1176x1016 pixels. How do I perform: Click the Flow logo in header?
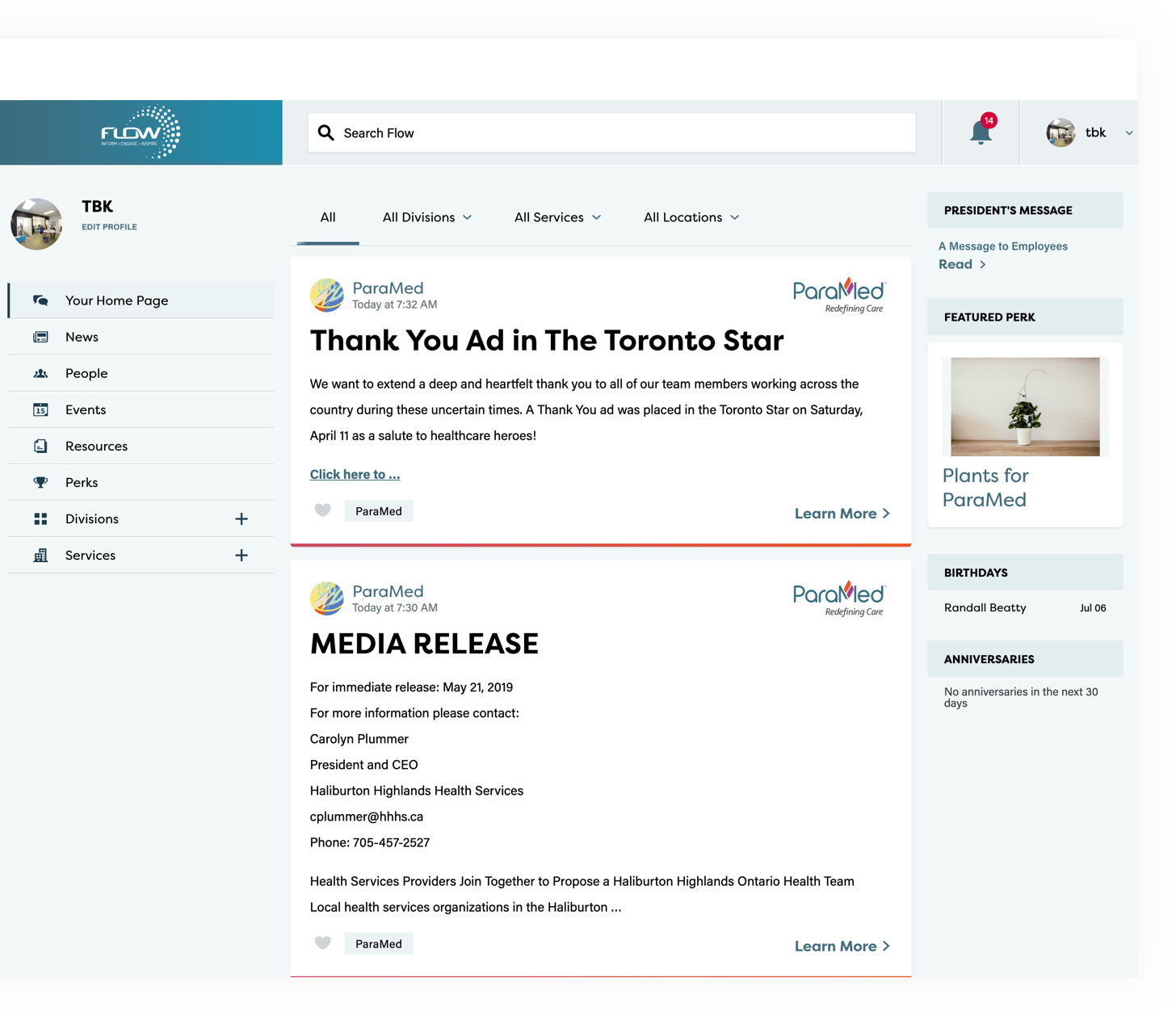(141, 132)
